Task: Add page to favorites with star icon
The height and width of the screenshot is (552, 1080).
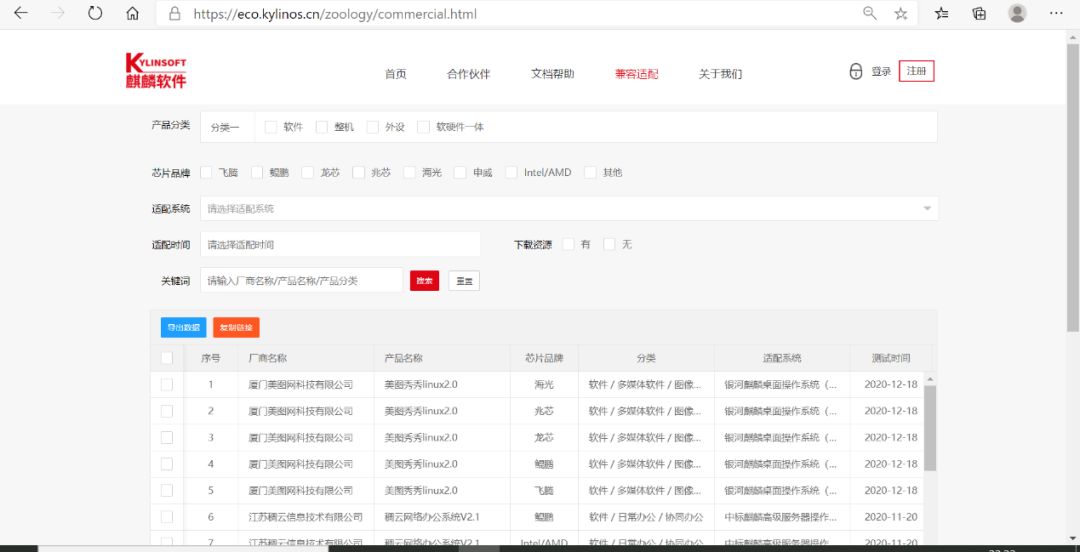Action: click(900, 14)
